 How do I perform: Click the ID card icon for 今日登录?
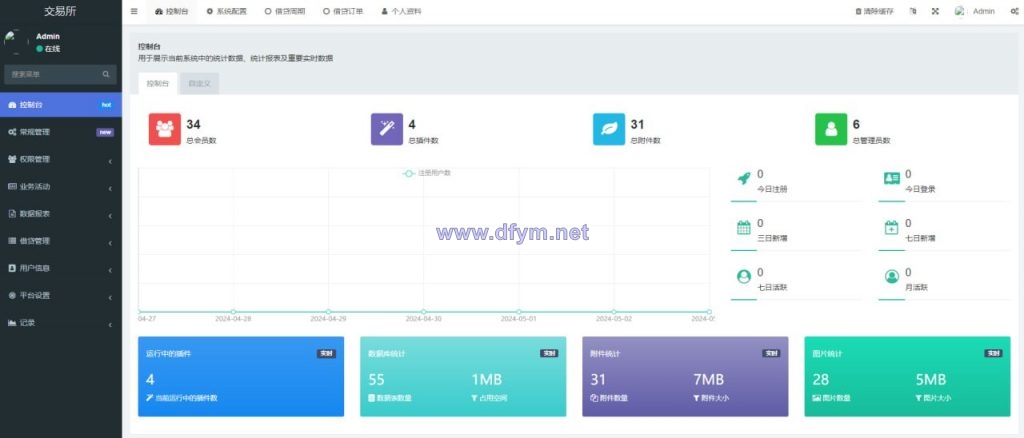(891, 178)
